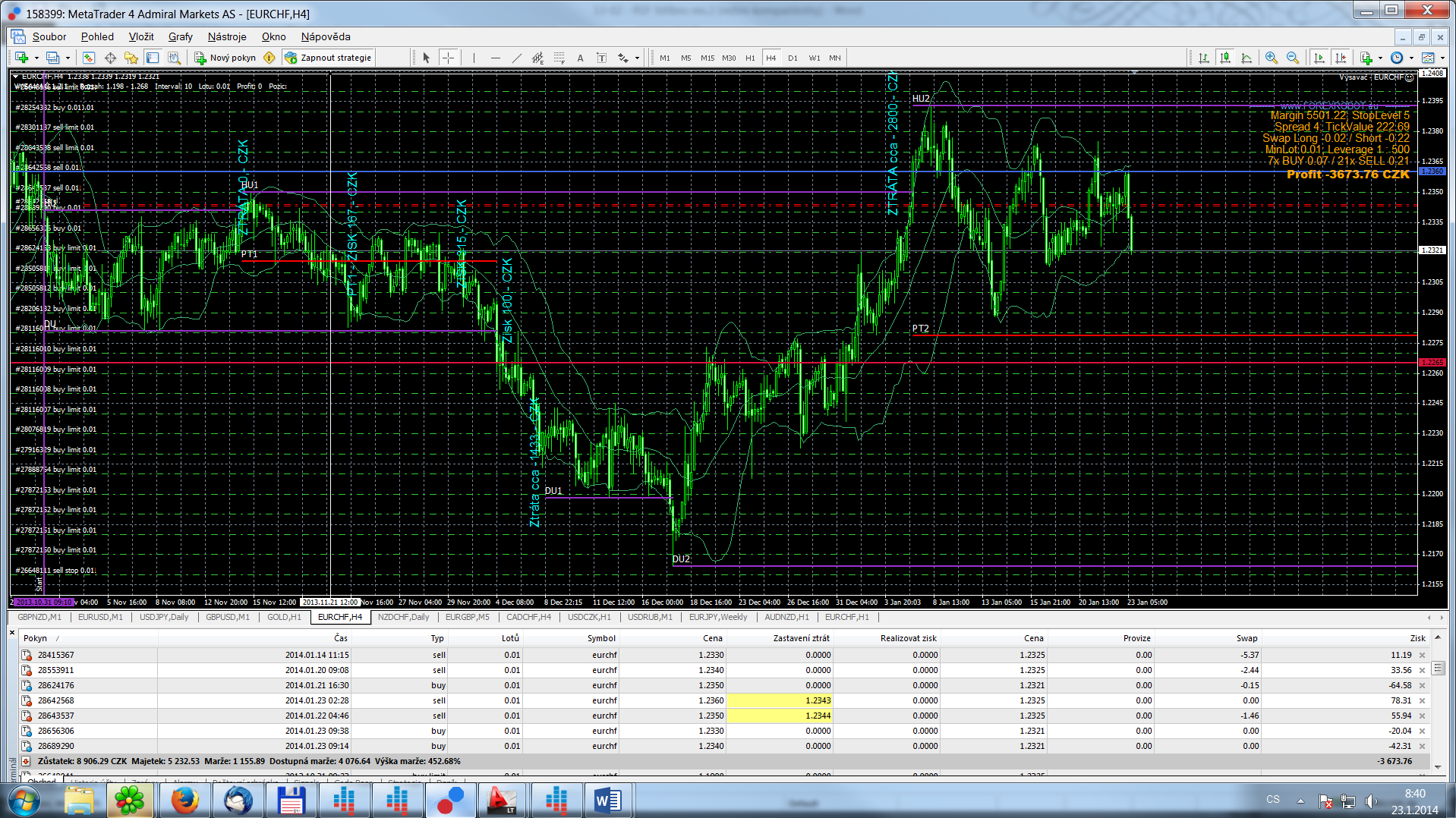
Task: Open the Pohled menu
Action: click(x=97, y=36)
